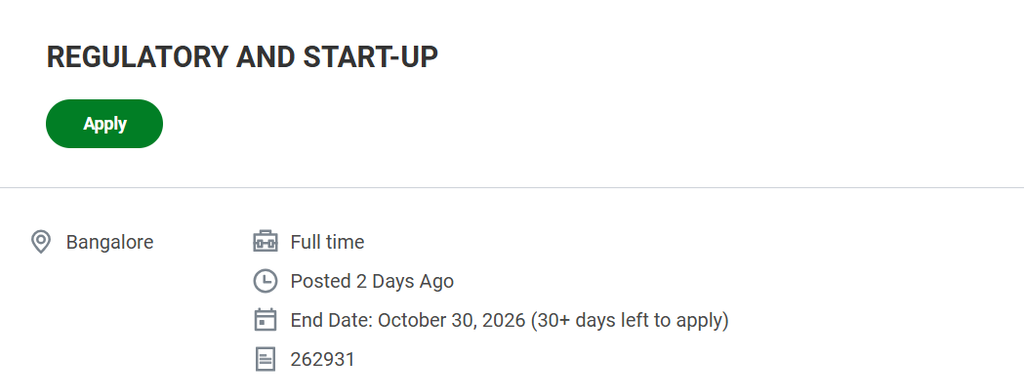Click the word time in Full time
Image resolution: width=1024 pixels, height=391 pixels.
(344, 242)
